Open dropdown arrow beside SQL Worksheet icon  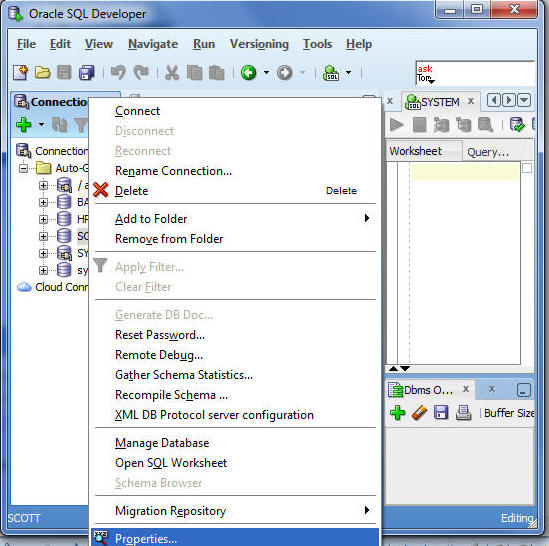(348, 72)
